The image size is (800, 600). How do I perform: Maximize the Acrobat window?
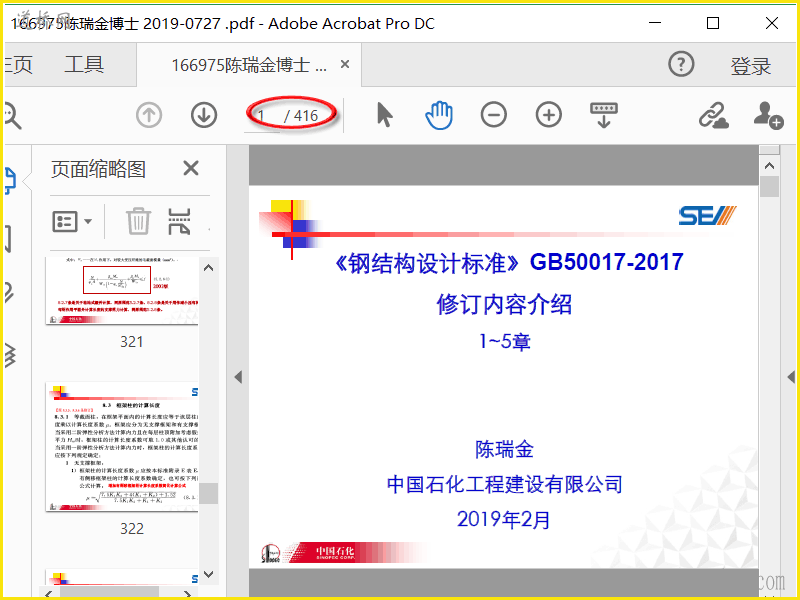click(x=713, y=23)
